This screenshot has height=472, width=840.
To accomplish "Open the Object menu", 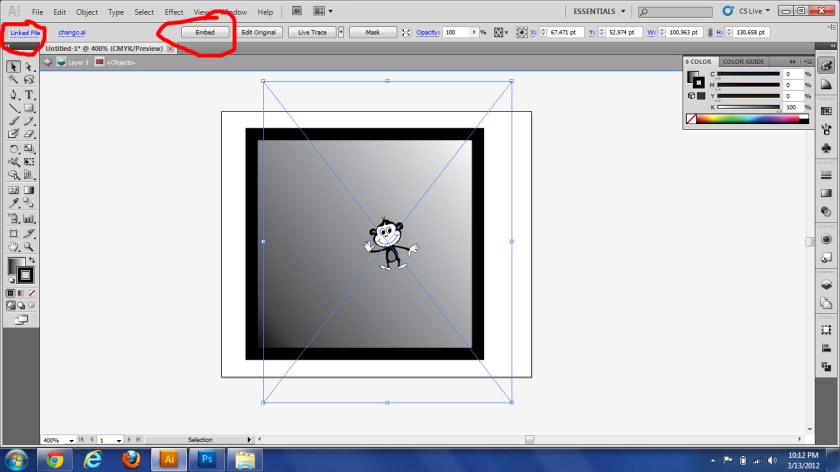I will [87, 12].
